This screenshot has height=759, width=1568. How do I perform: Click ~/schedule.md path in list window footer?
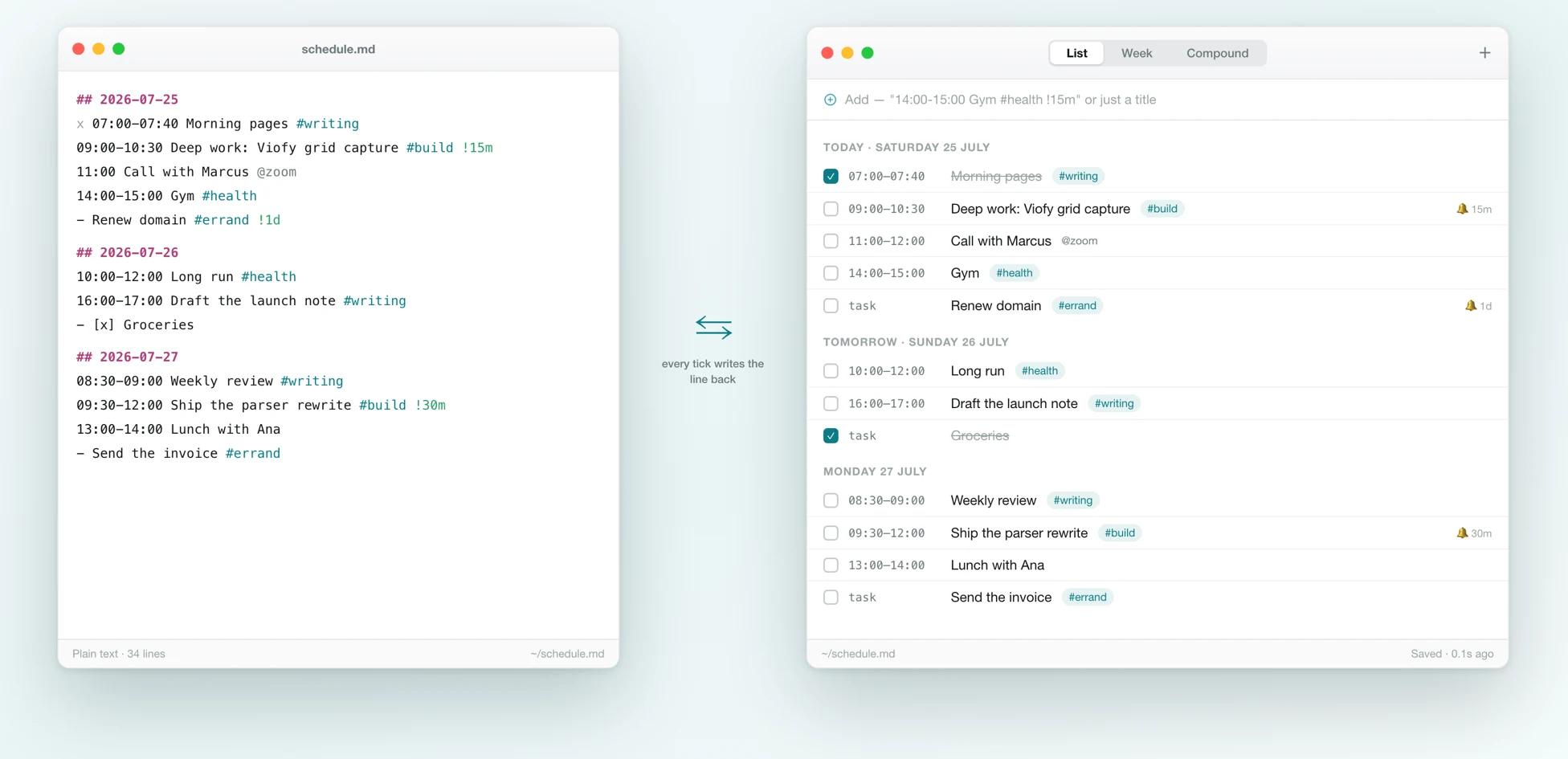(x=858, y=654)
